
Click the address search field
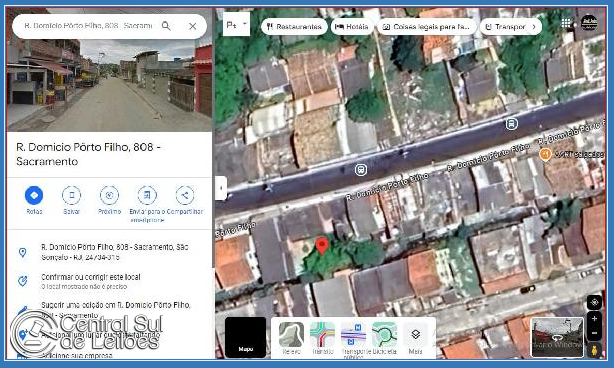tap(88, 26)
